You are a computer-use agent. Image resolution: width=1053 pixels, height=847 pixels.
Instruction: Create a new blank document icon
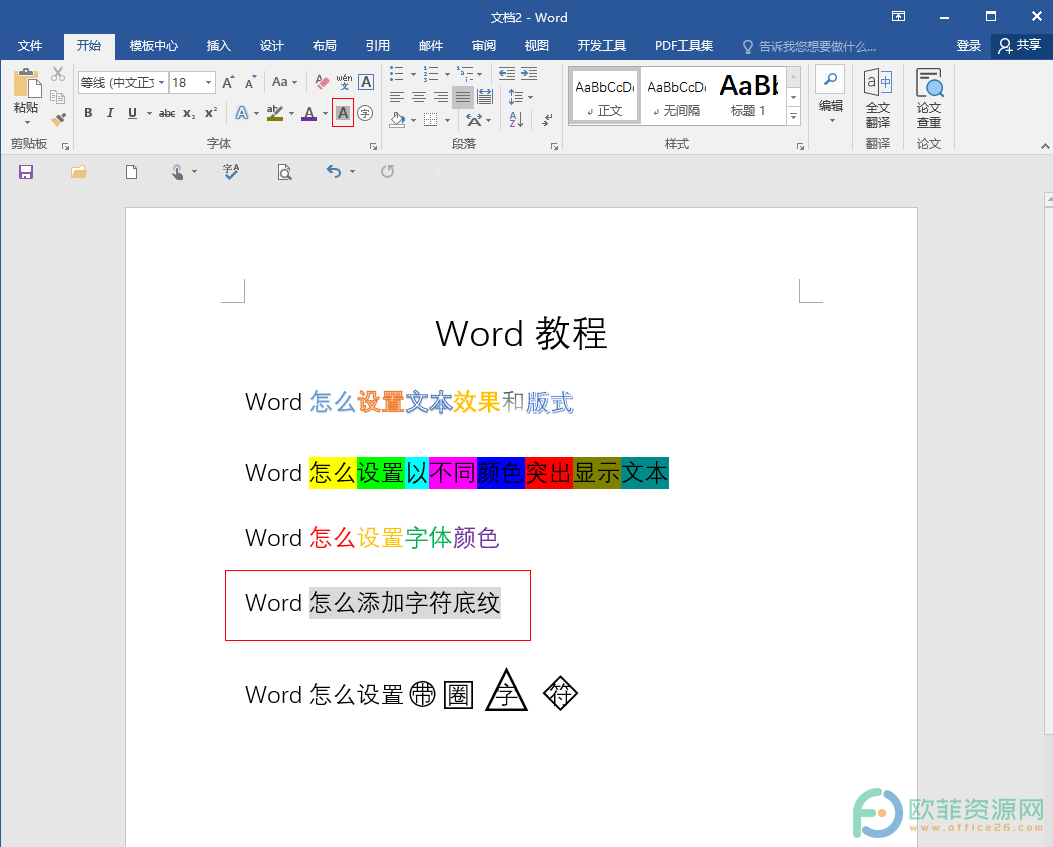[x=132, y=173]
